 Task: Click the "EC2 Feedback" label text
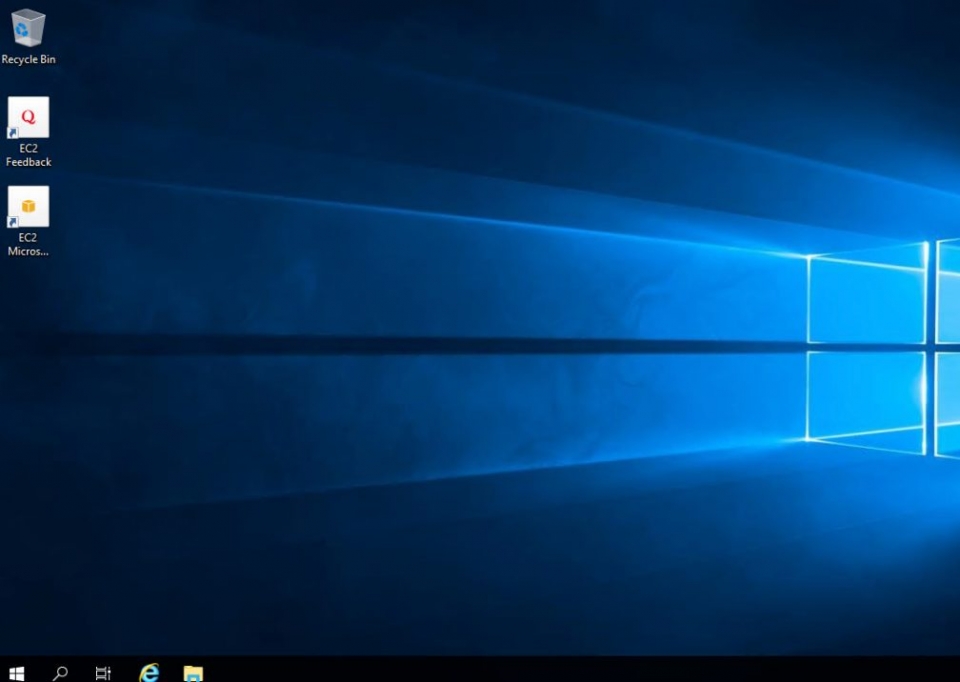coord(28,155)
